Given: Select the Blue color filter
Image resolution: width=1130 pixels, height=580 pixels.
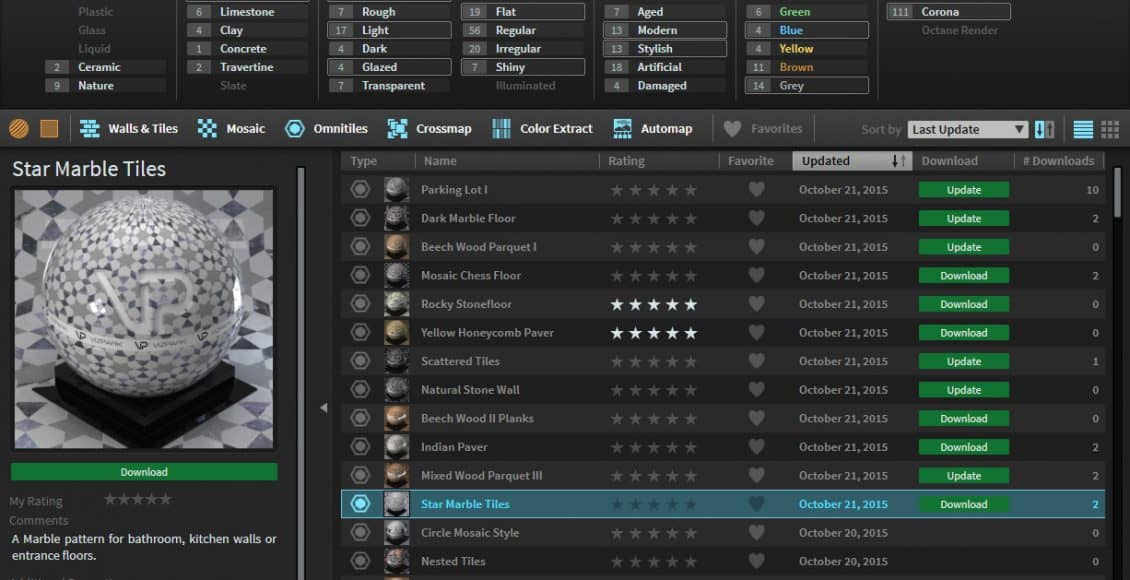Looking at the screenshot, I should point(807,30).
